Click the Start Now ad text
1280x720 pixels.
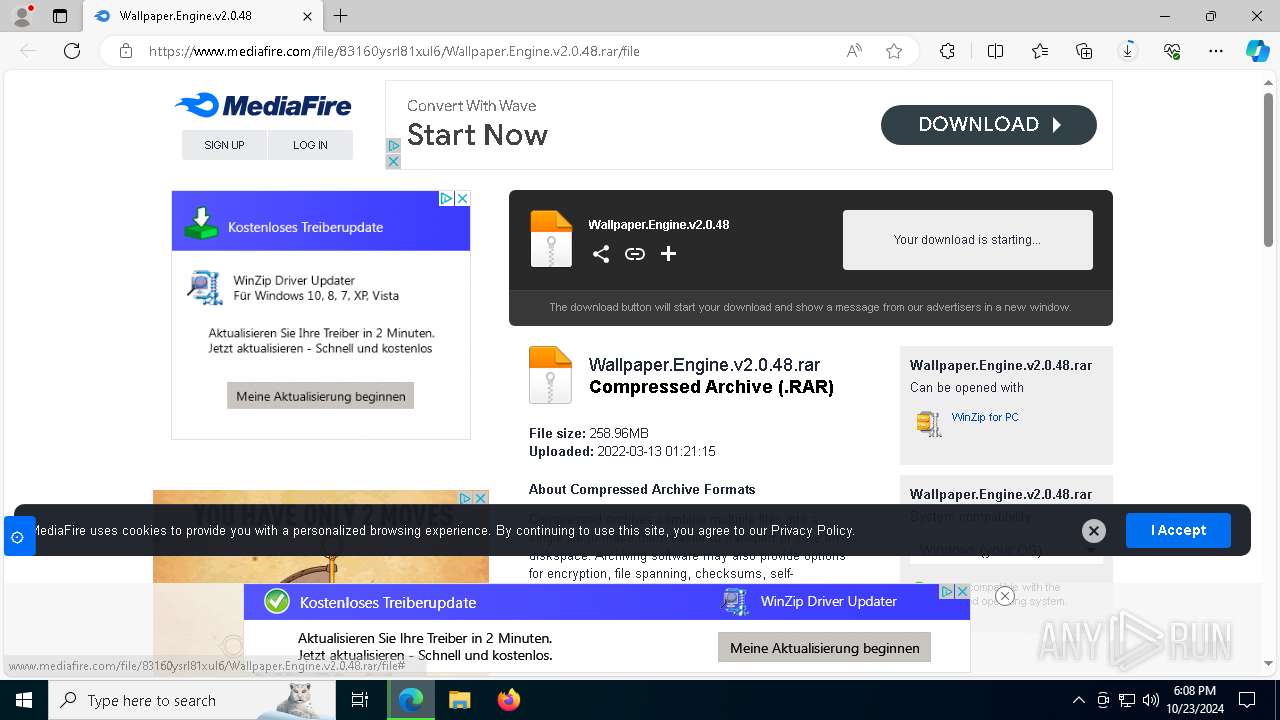click(477, 135)
